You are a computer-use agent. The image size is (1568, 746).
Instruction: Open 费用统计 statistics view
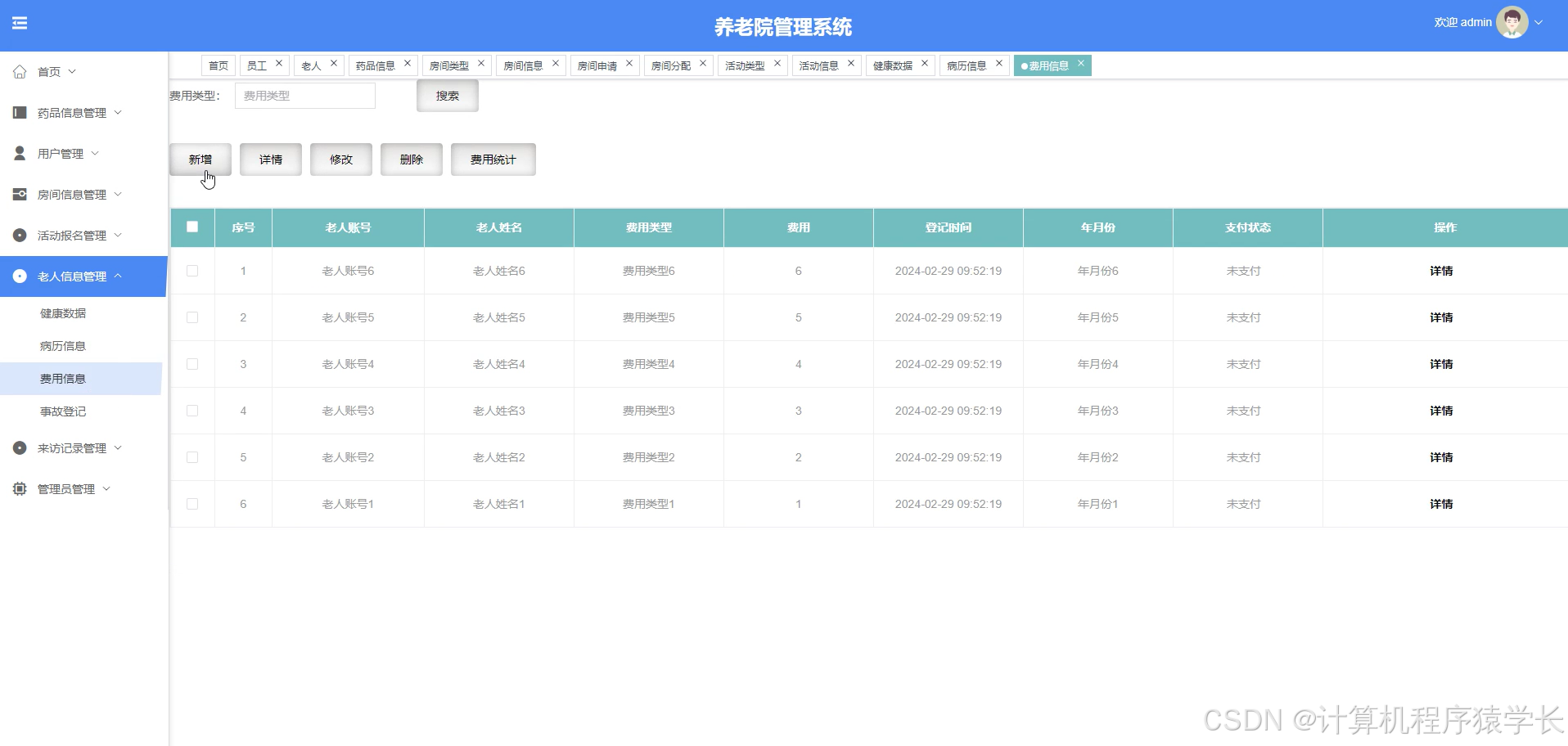pyautogui.click(x=493, y=159)
